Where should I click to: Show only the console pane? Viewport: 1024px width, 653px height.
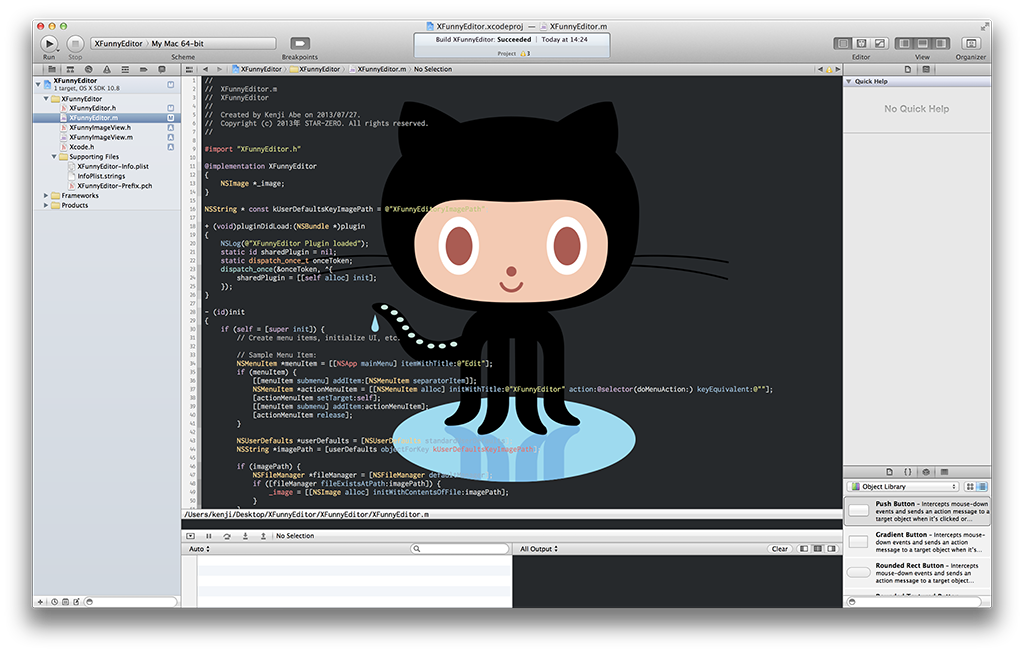point(831,549)
